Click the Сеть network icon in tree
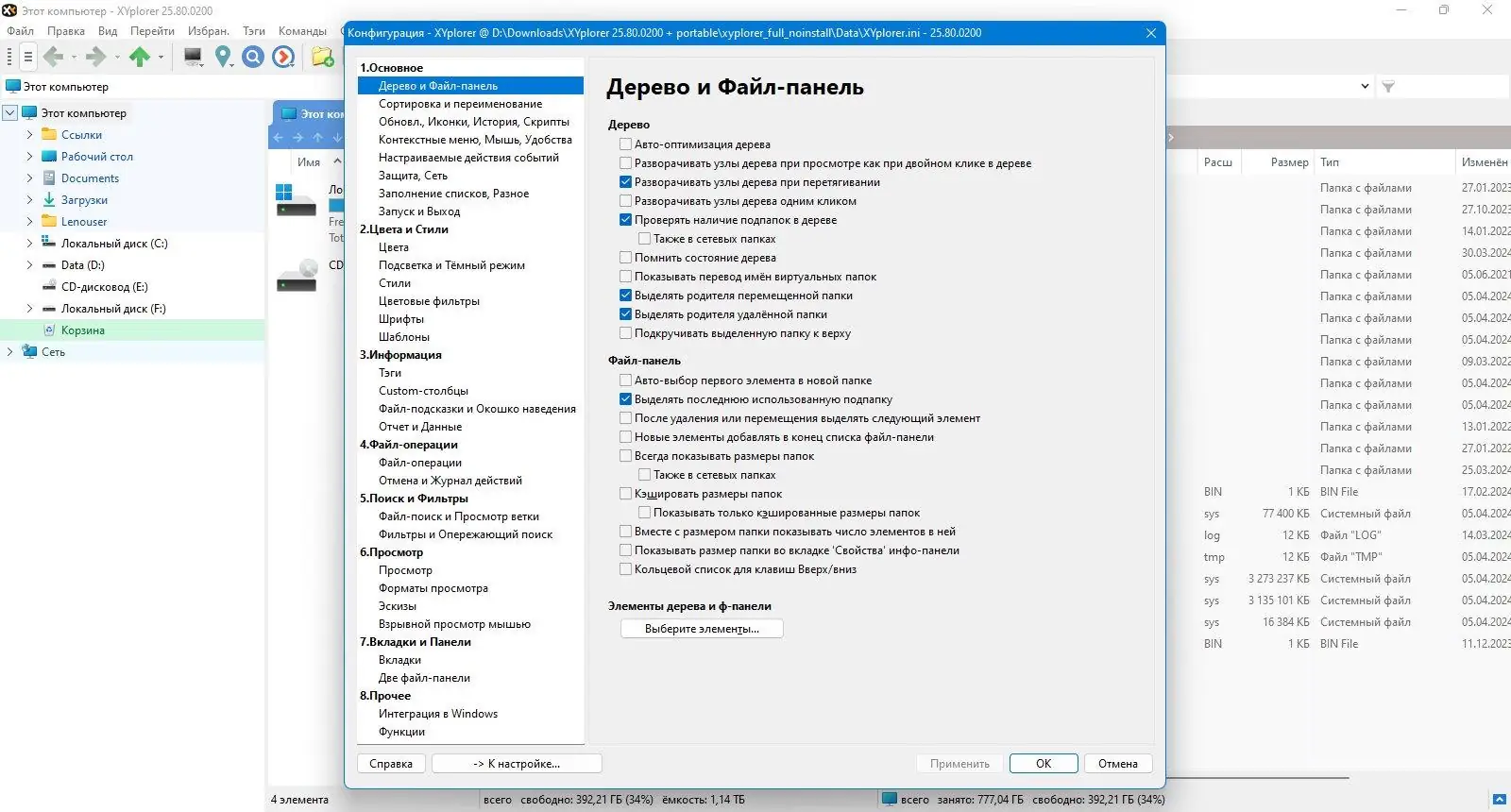Image resolution: width=1511 pixels, height=812 pixels. coord(29,352)
